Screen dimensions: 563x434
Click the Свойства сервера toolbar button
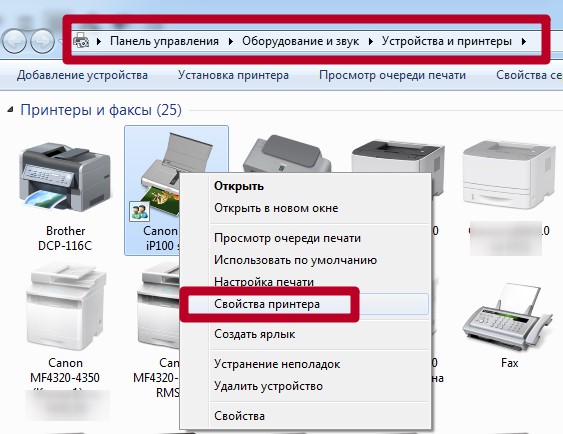click(529, 75)
